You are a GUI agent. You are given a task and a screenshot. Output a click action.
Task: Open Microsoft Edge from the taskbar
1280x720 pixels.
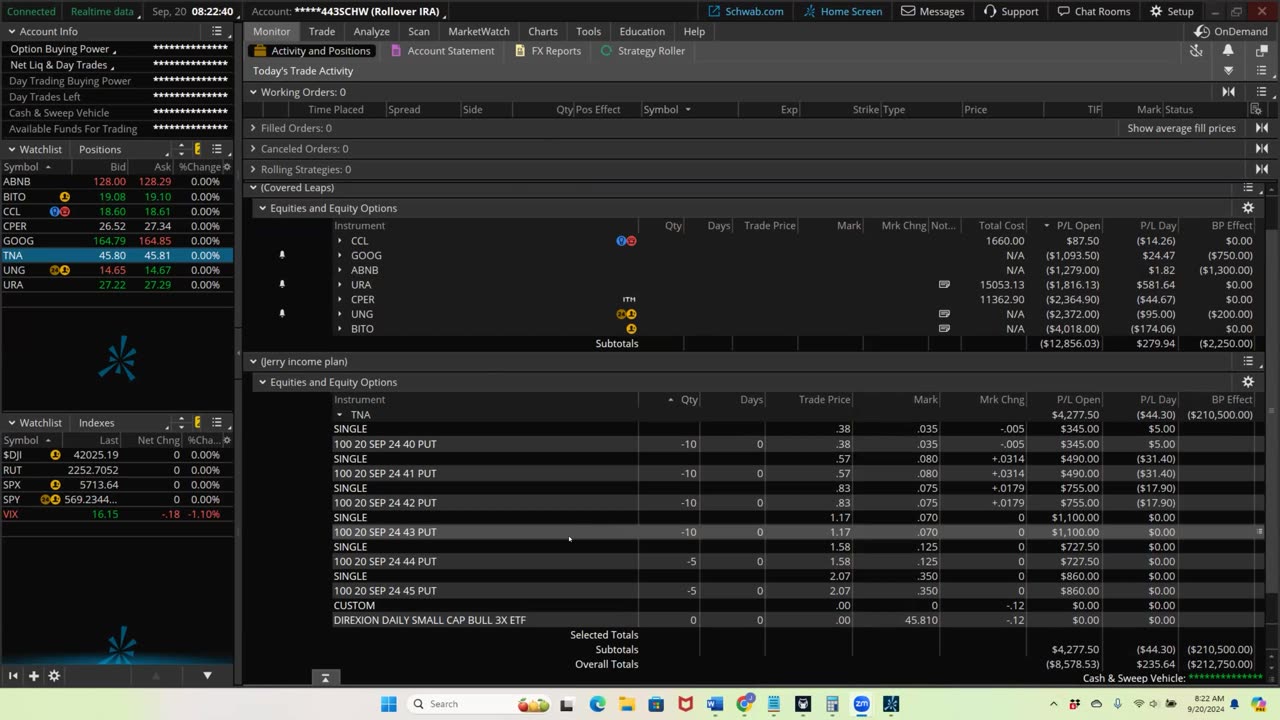(597, 704)
